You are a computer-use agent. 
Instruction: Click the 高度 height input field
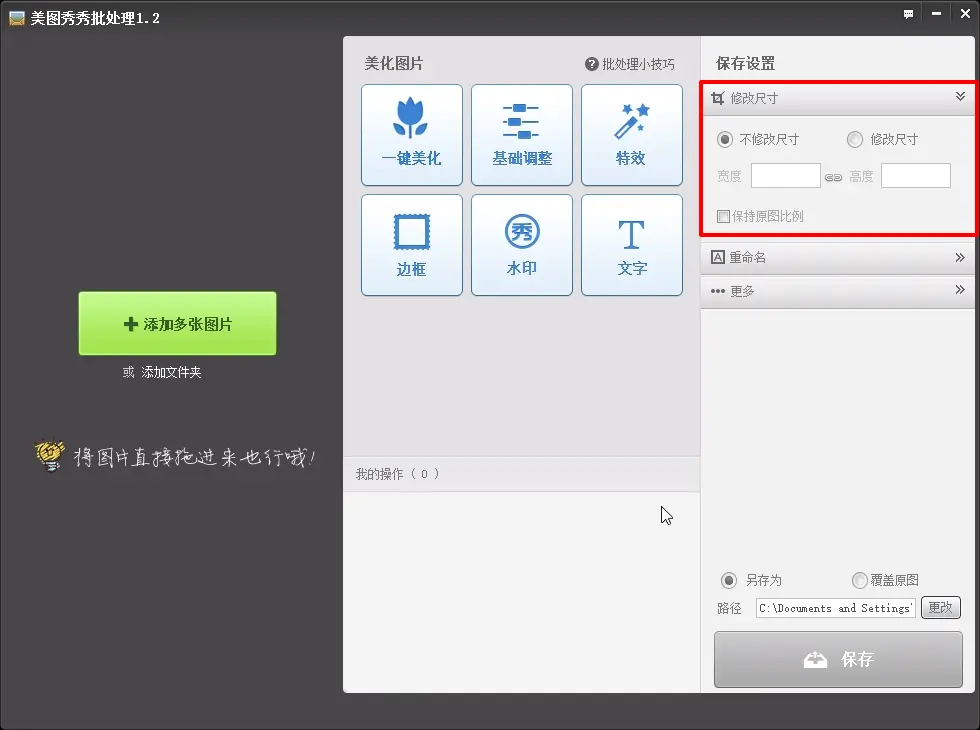916,176
